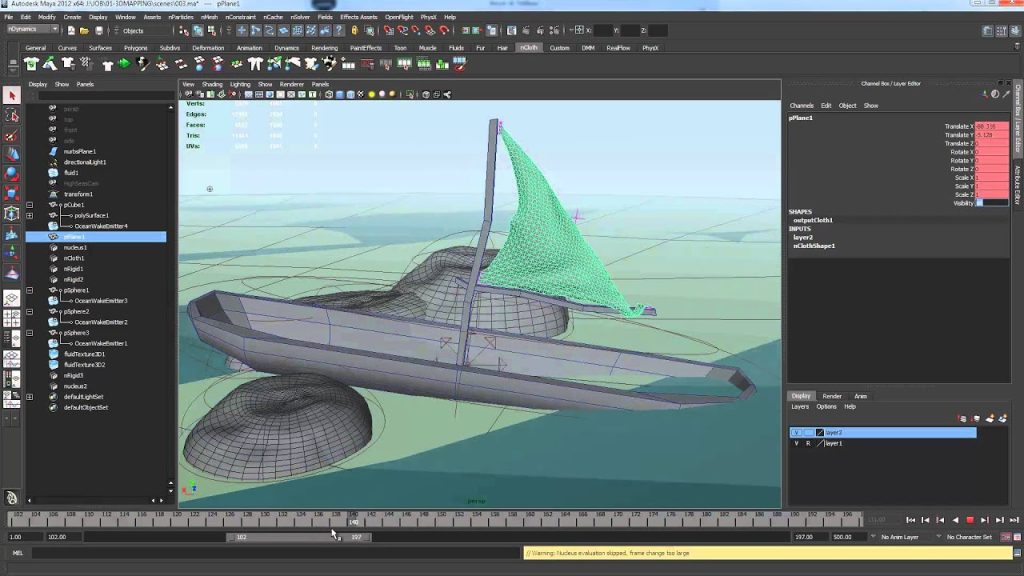The height and width of the screenshot is (576, 1024).
Task: Open Channels menu in Channel Box
Action: 801,105
